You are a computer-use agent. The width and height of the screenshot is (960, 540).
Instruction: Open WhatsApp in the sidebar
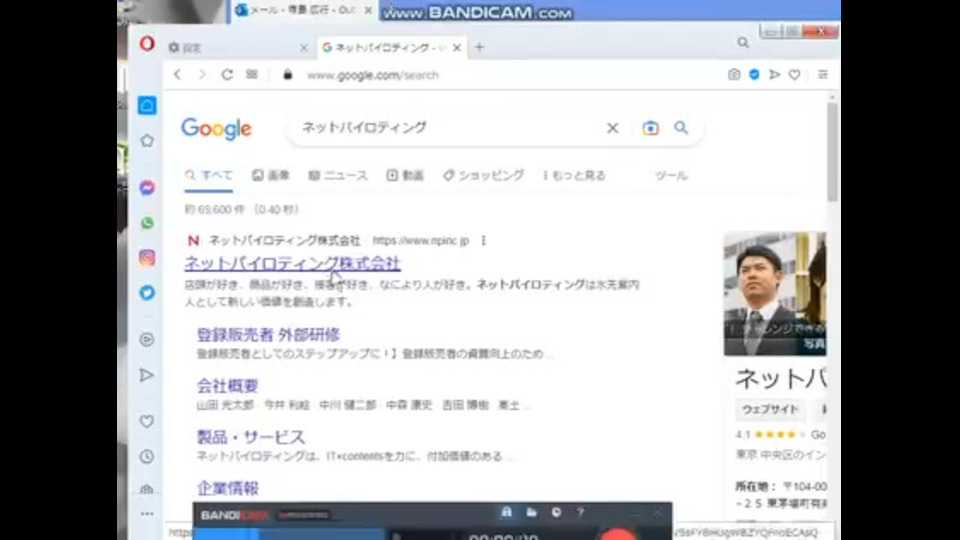point(147,223)
